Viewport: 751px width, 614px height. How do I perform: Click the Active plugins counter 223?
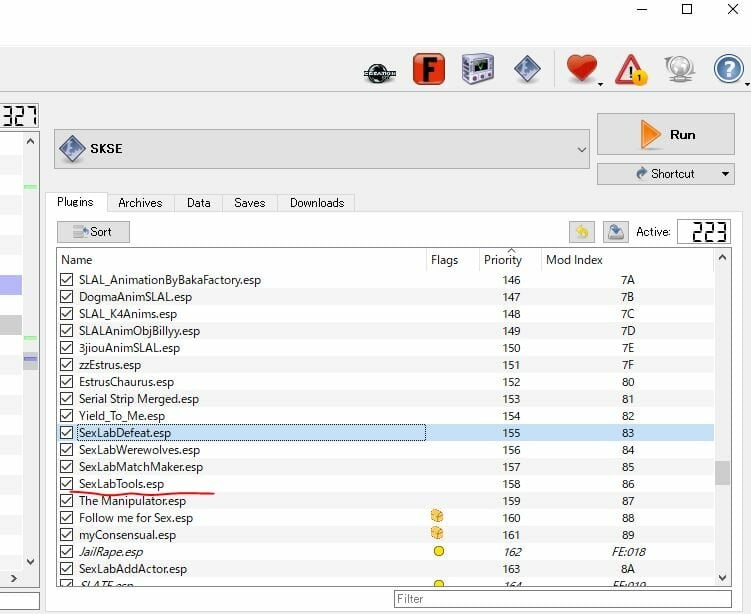pos(704,232)
